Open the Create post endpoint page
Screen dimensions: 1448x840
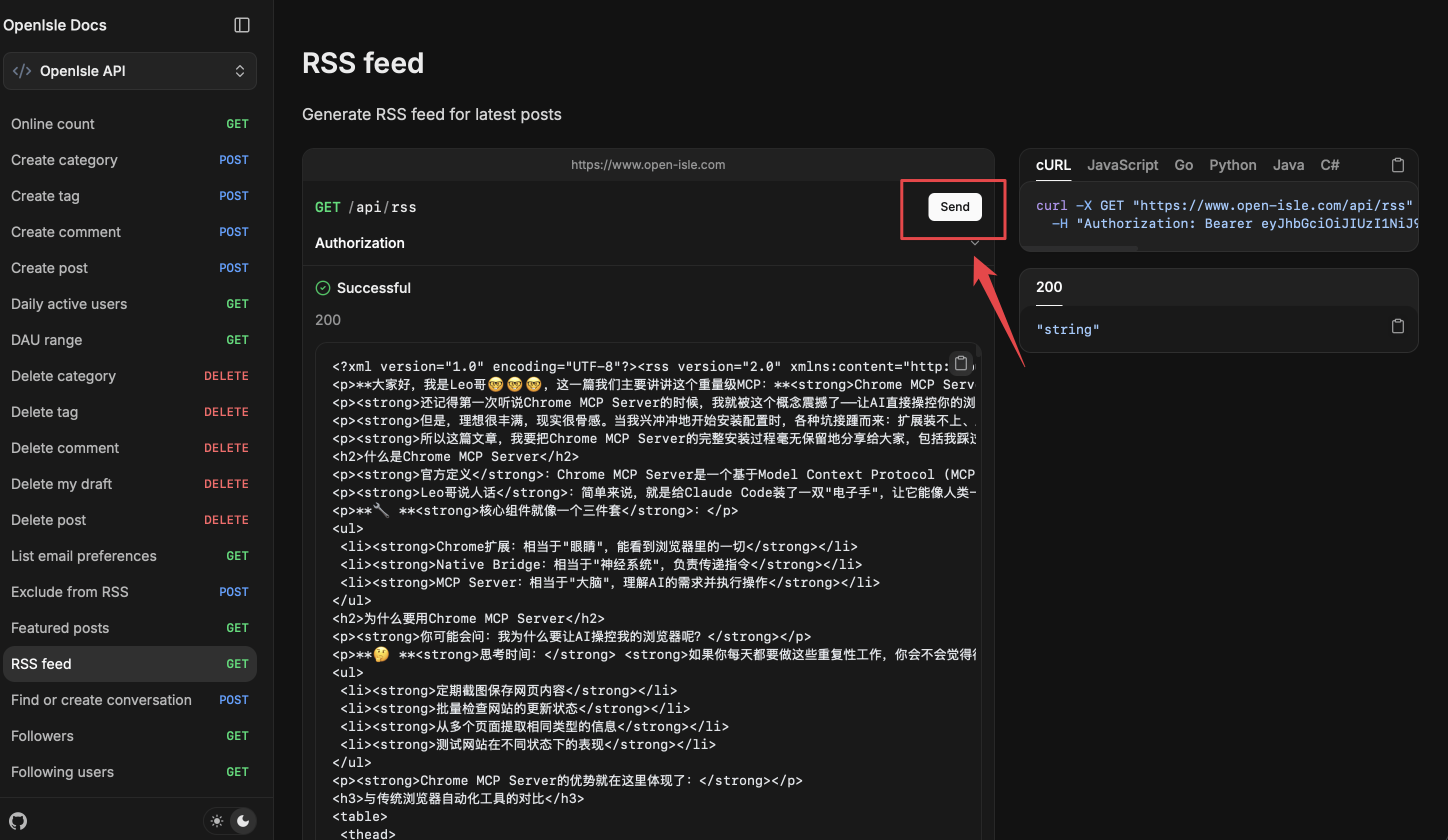(49, 267)
